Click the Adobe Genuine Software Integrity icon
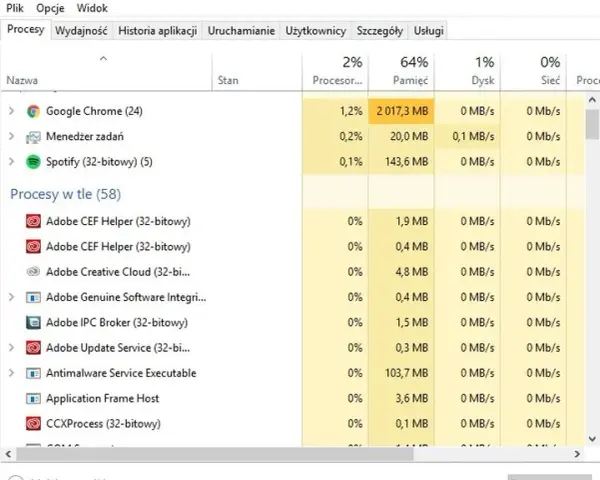 coord(33,297)
